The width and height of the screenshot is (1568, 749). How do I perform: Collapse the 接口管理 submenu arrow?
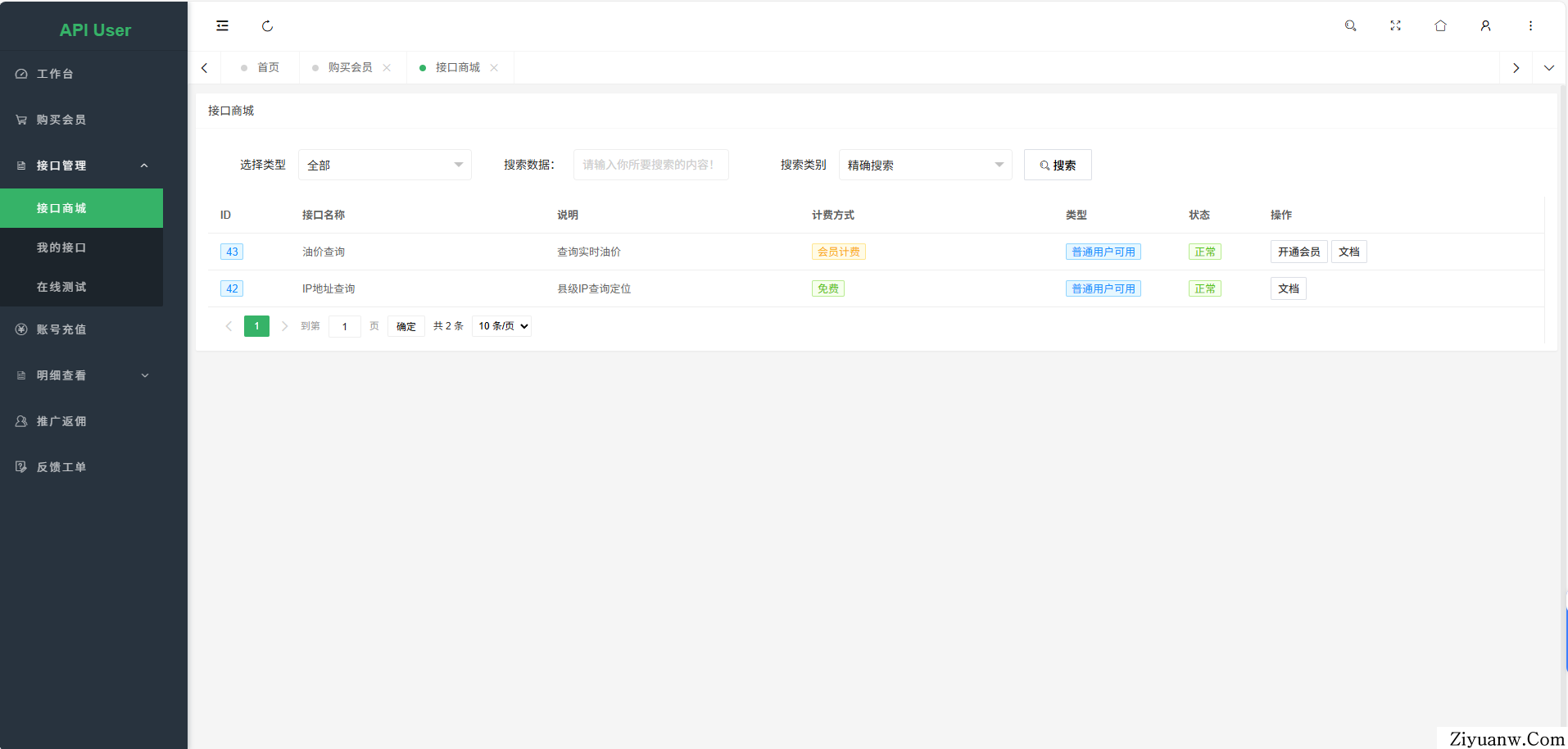144,166
